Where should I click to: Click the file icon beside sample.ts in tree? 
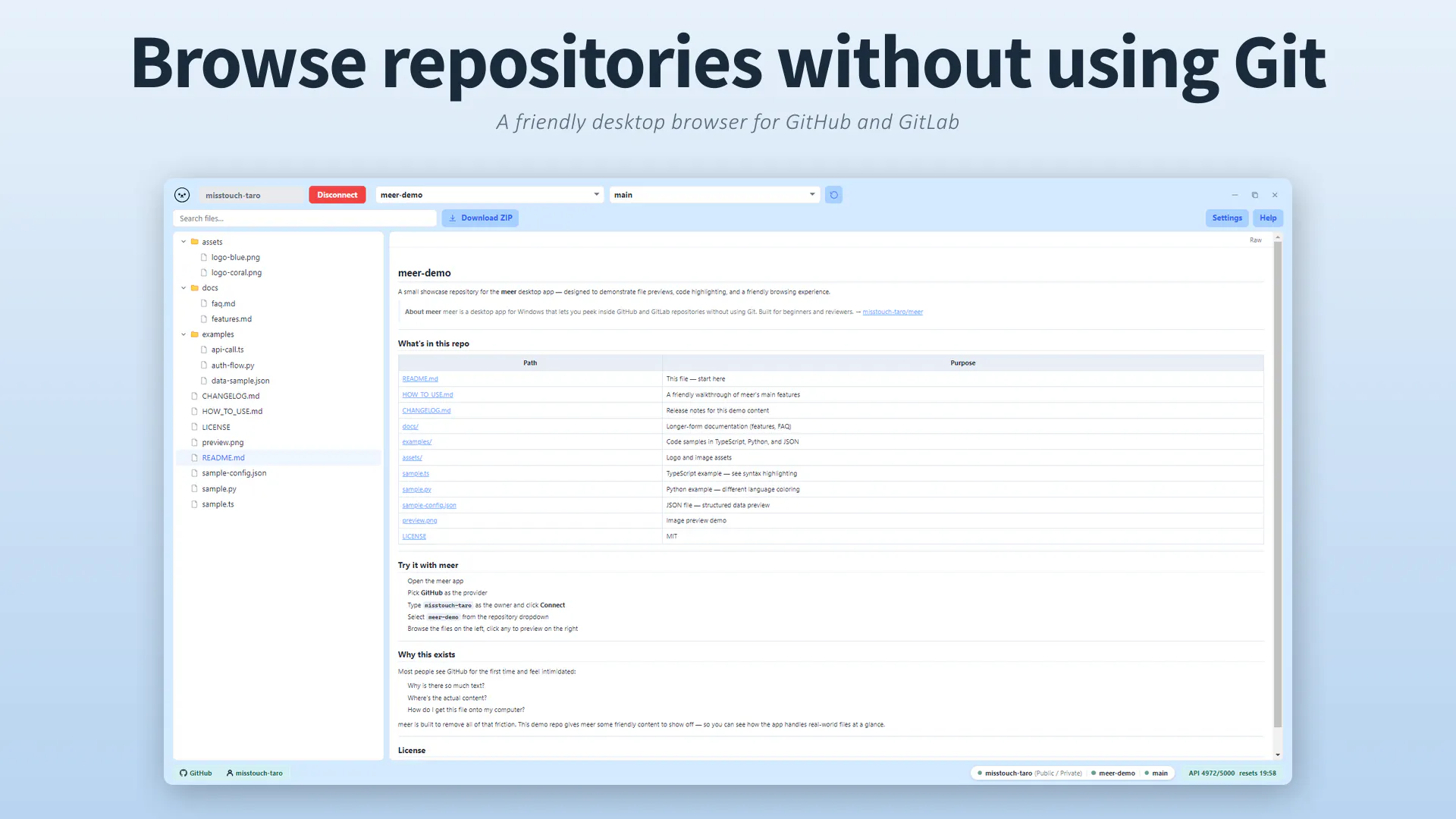click(195, 504)
